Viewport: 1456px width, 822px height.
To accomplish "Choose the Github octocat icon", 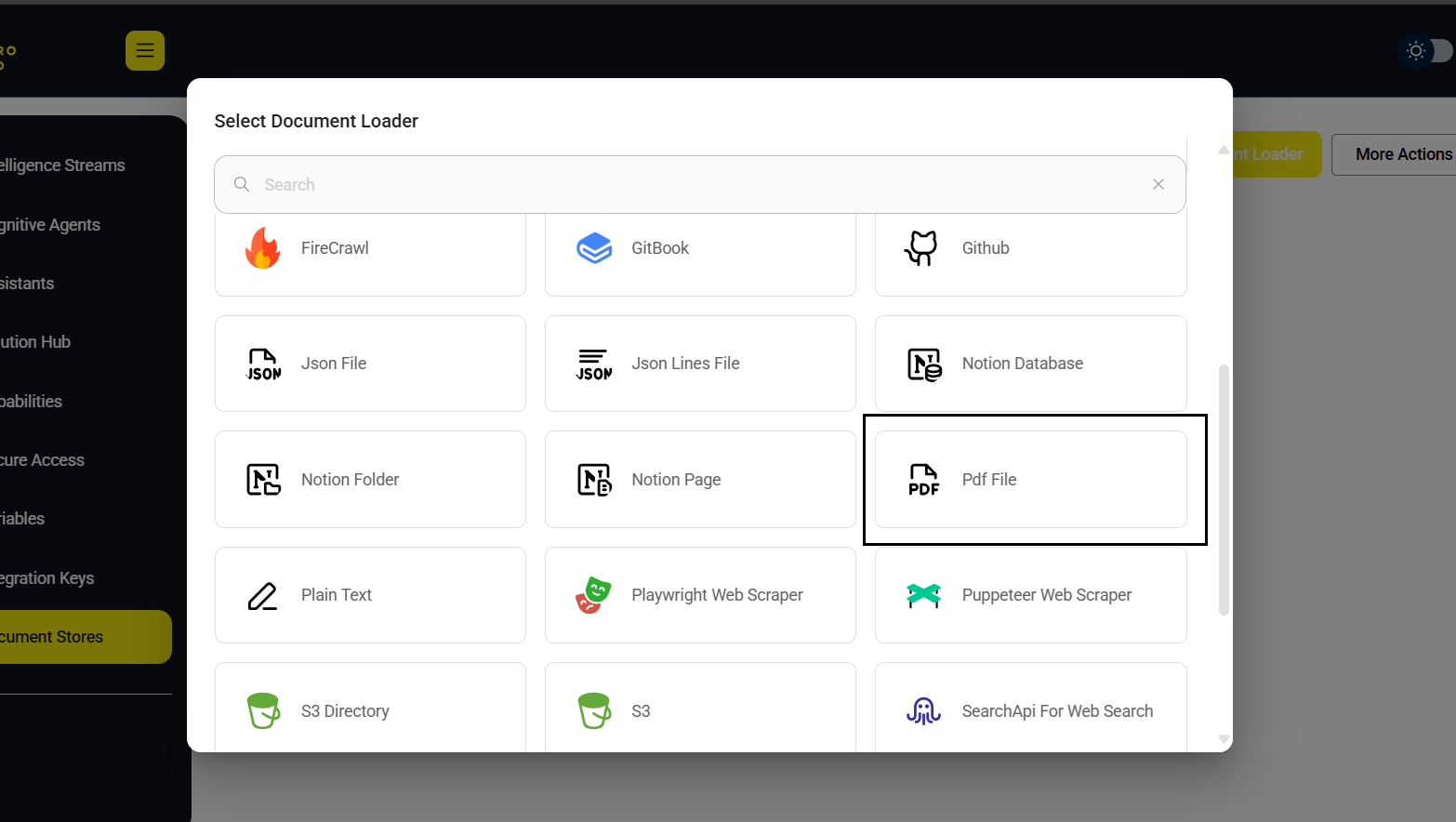I will (922, 248).
